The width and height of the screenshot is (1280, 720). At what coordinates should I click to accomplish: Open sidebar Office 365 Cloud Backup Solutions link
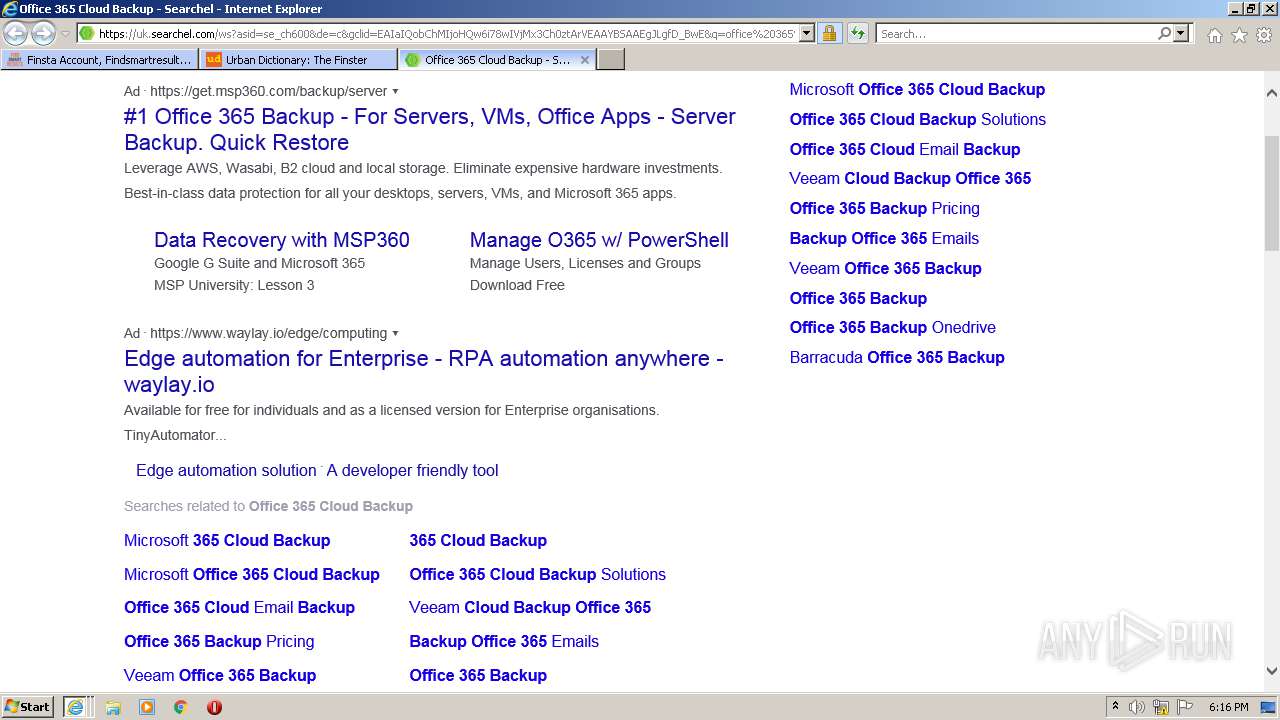(x=917, y=119)
